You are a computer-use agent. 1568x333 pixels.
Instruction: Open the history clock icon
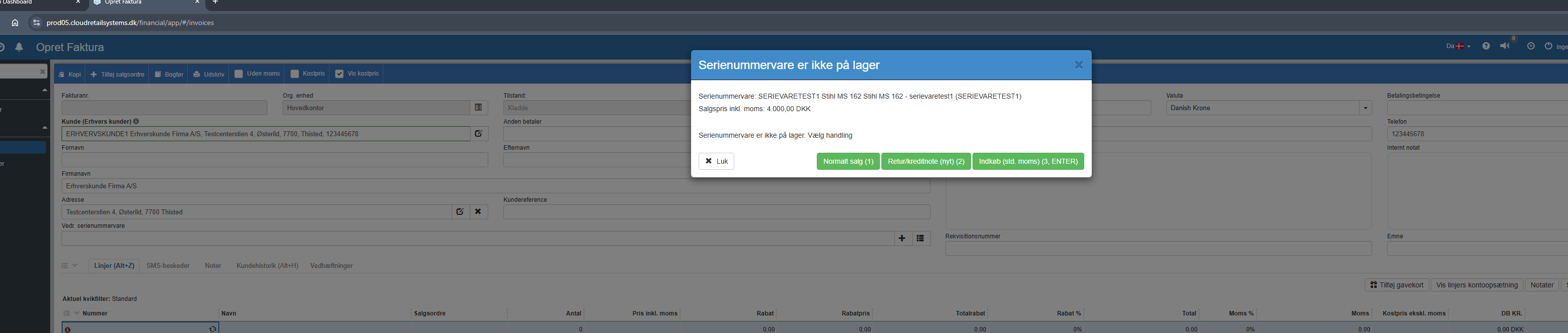click(x=1530, y=46)
